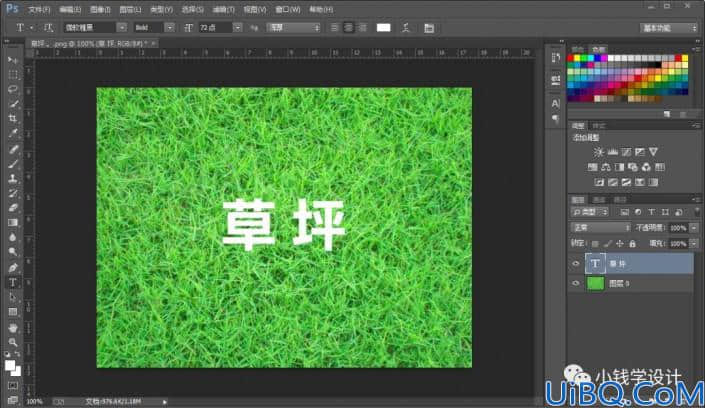
Task: Toggle lock transparent pixels
Action: point(595,244)
